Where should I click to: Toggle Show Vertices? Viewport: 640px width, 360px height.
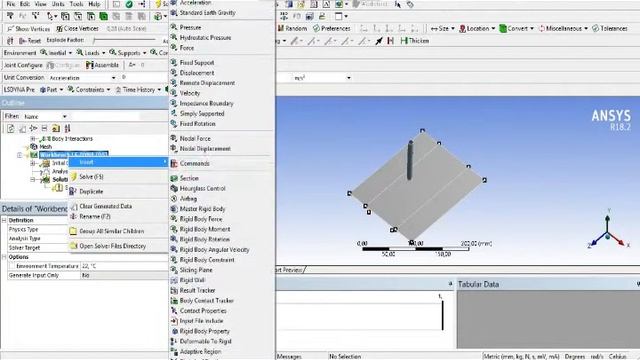click(x=28, y=29)
